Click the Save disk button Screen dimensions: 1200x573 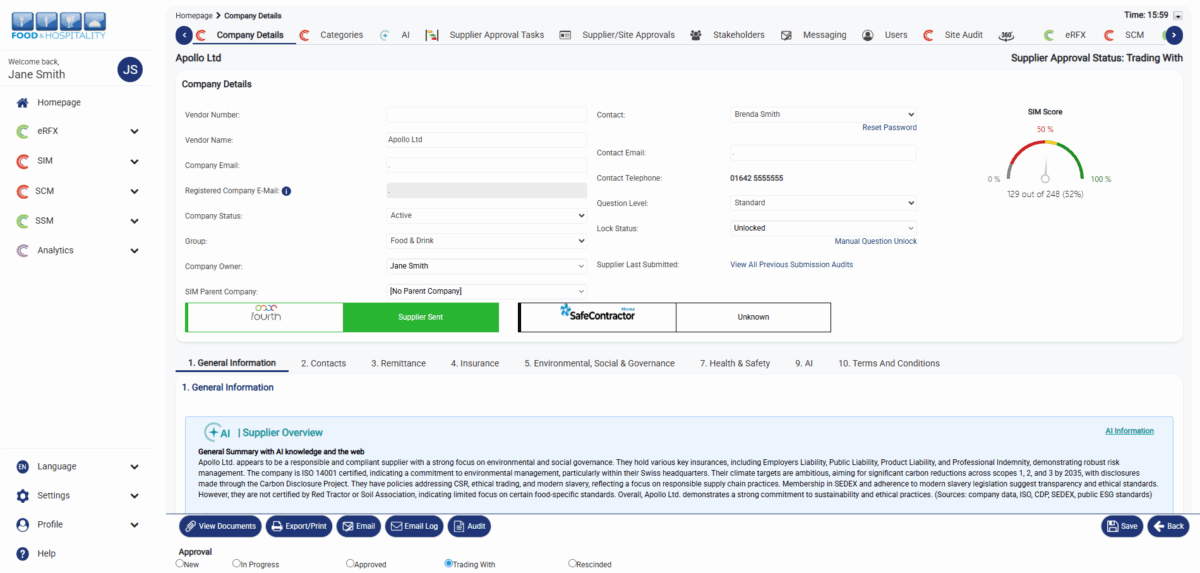(x=1122, y=526)
